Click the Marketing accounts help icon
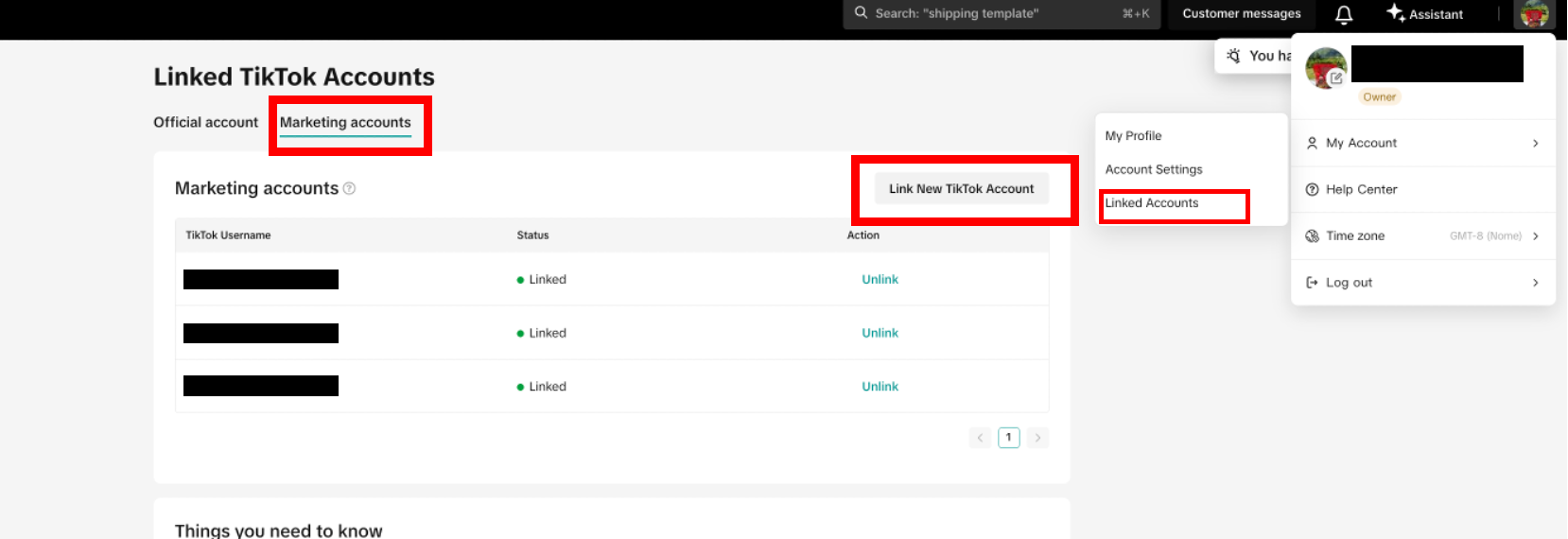The width and height of the screenshot is (1568, 539). pos(349,188)
